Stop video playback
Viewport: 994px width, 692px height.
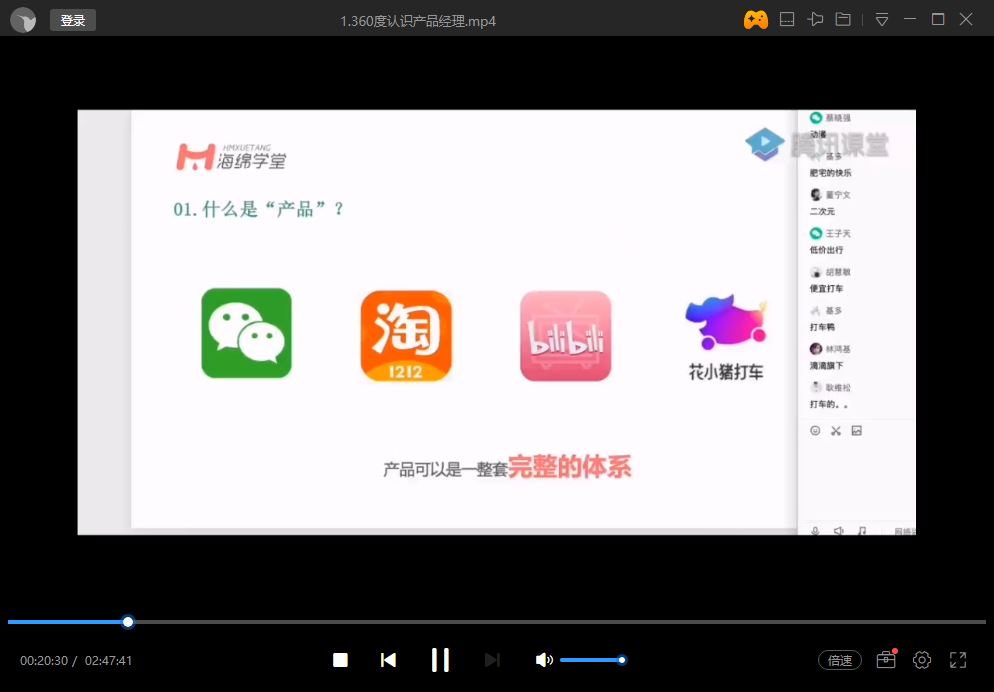pyautogui.click(x=340, y=660)
